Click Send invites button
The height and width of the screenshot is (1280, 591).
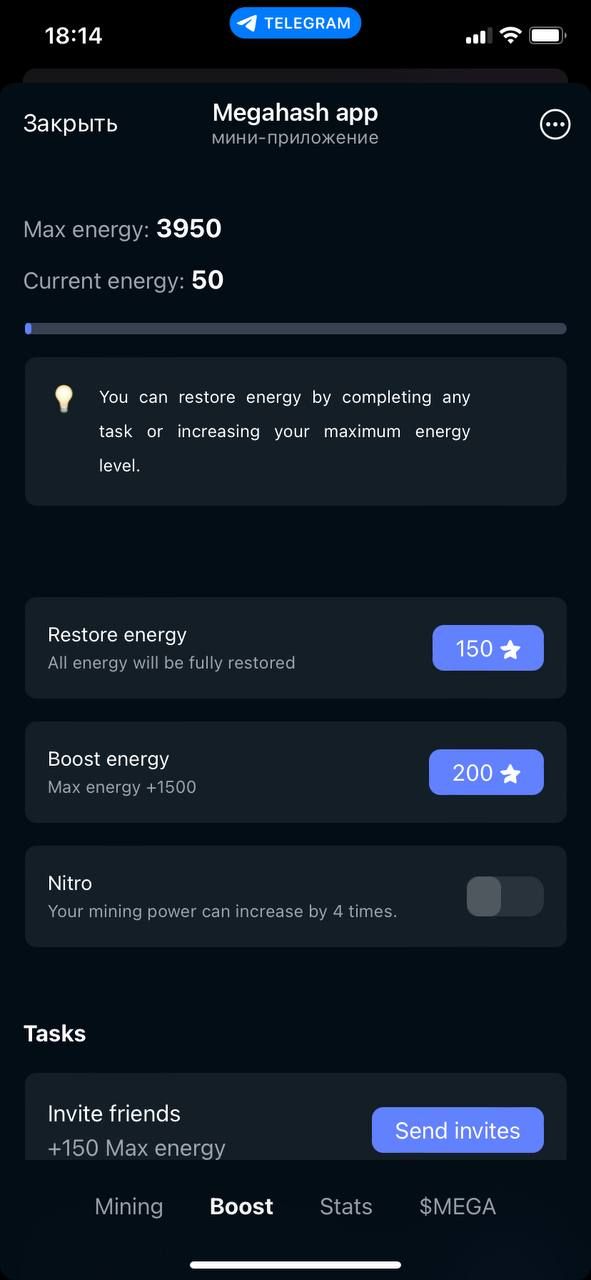[x=458, y=1130]
